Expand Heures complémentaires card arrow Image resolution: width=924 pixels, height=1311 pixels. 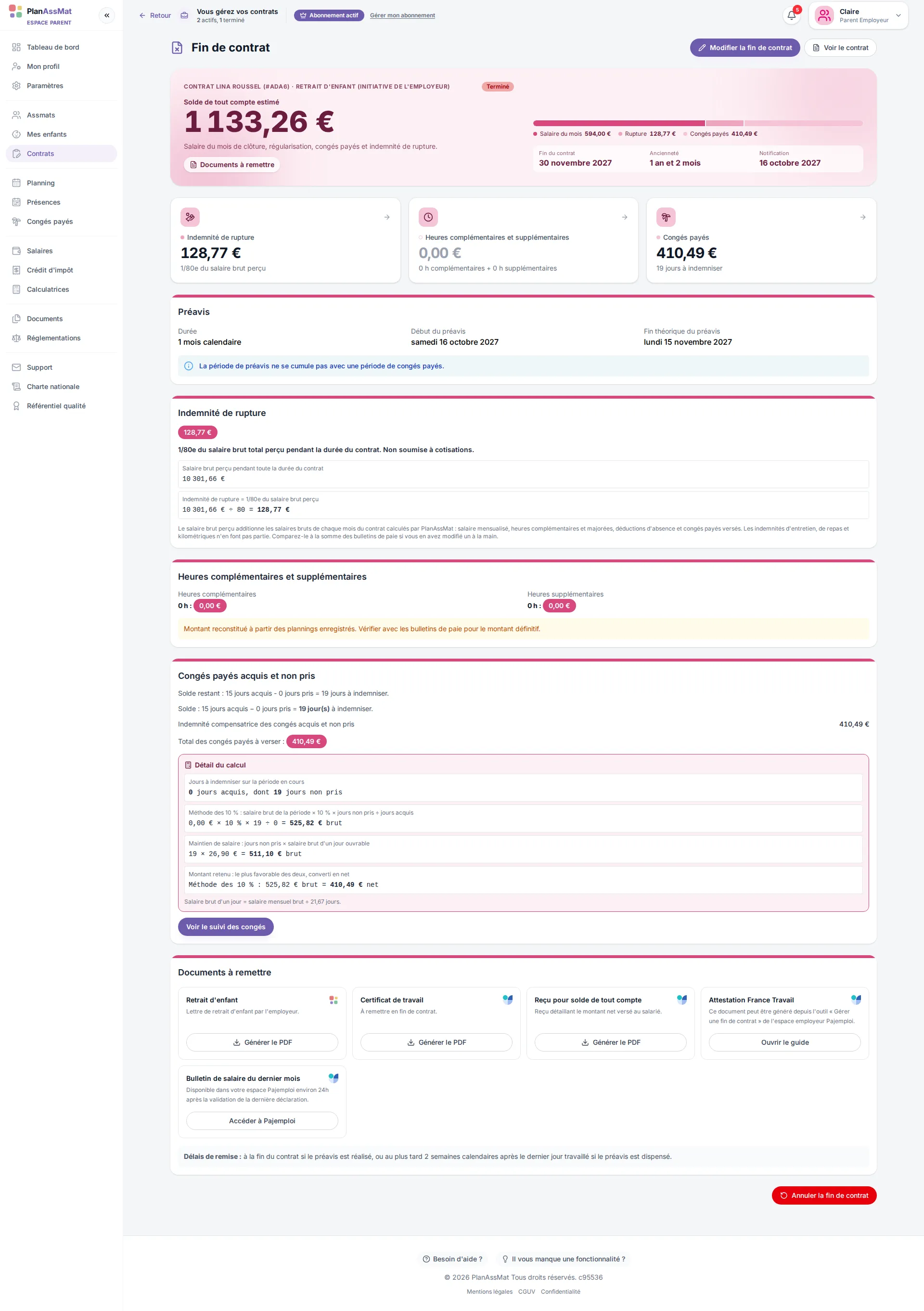click(625, 217)
